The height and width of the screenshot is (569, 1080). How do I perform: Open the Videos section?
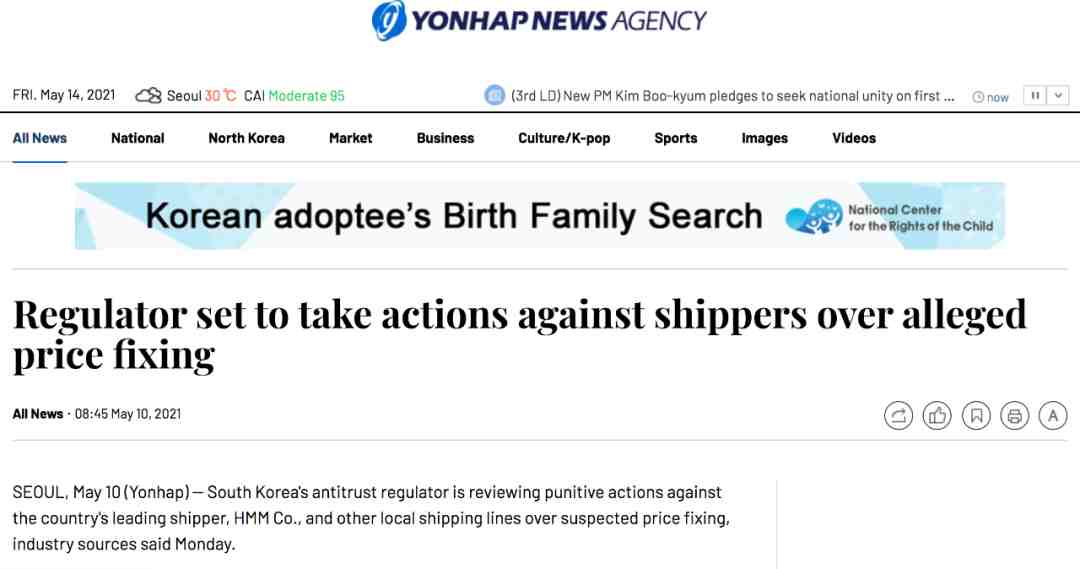click(x=854, y=138)
